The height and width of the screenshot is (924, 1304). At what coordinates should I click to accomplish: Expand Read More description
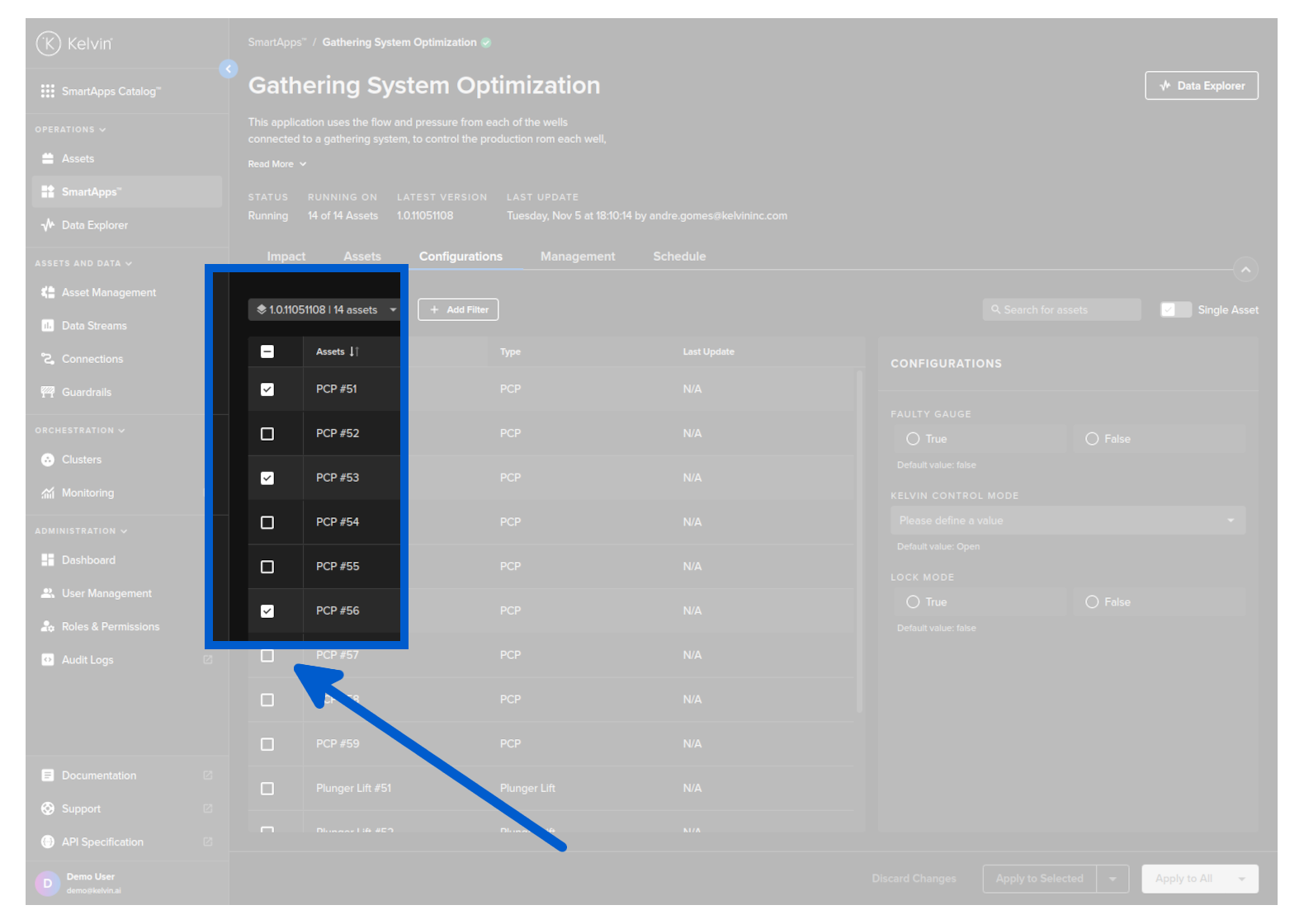277,164
